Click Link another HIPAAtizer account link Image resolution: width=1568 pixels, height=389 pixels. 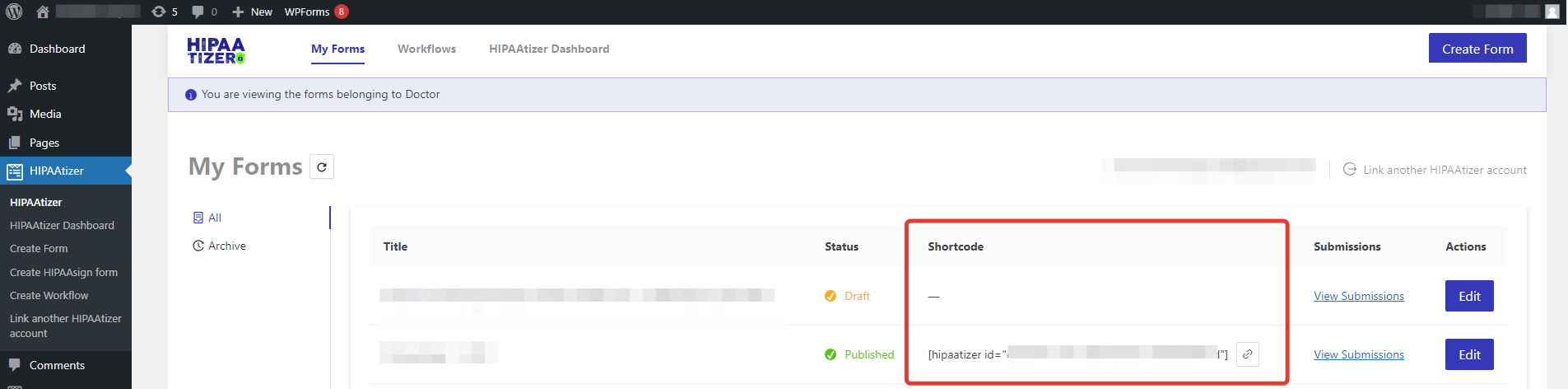pyautogui.click(x=1444, y=170)
